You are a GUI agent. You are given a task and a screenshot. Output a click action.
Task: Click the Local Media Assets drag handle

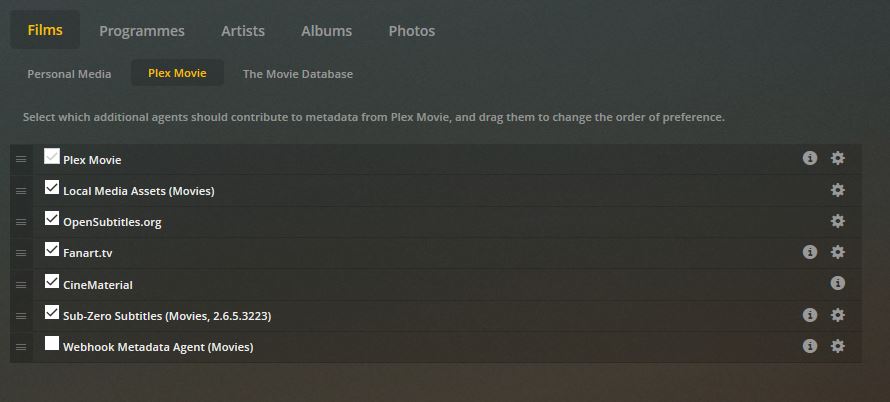point(21,190)
